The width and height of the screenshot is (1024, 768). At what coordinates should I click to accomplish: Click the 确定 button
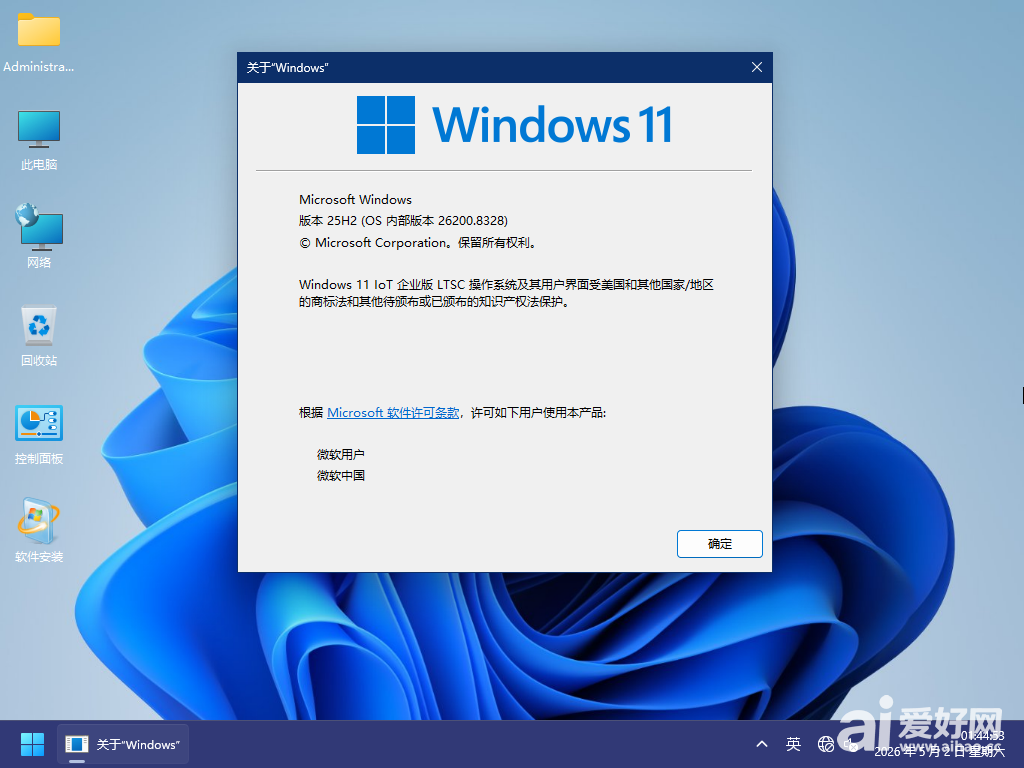(720, 544)
